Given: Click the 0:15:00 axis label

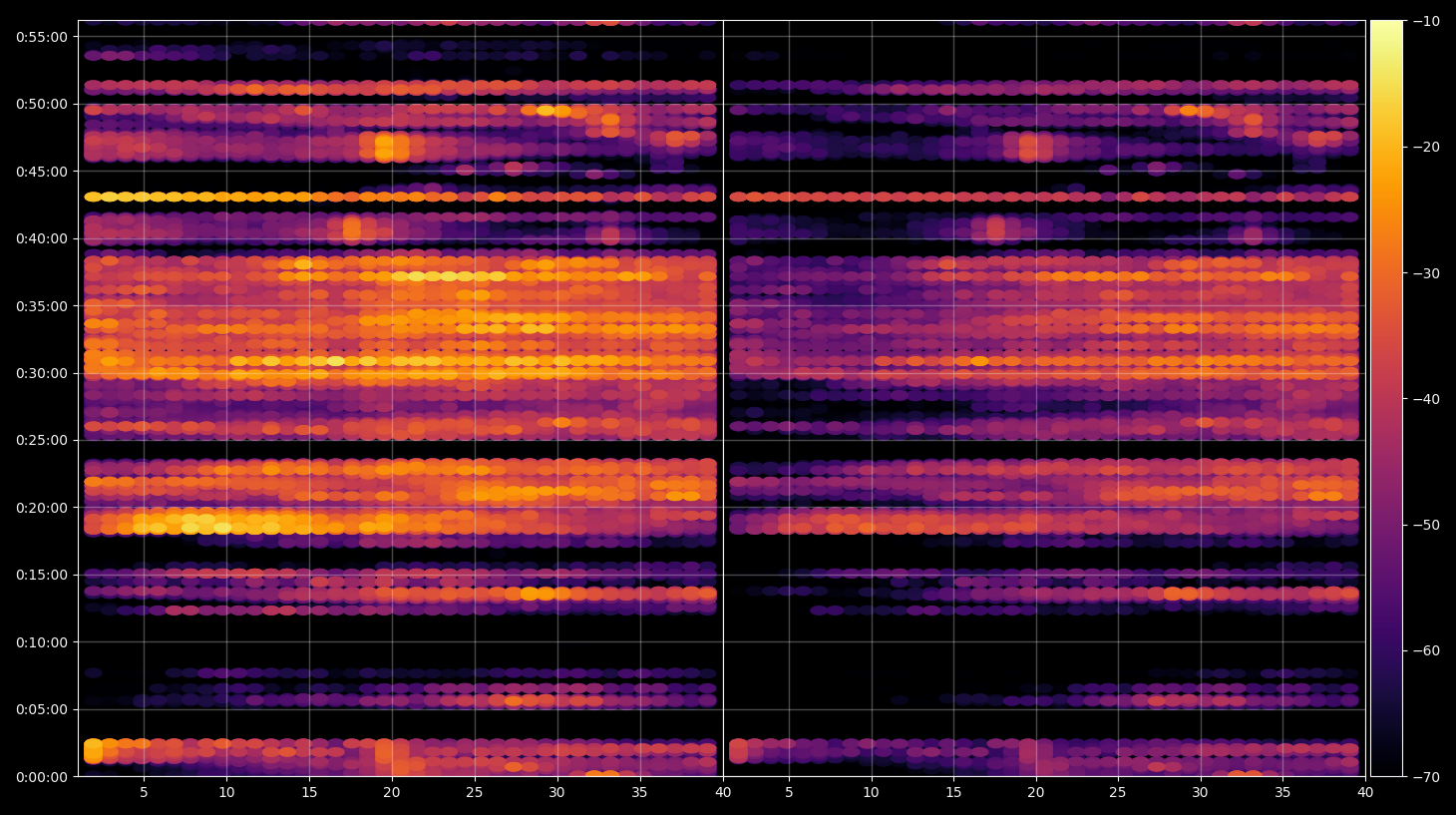Looking at the screenshot, I should click(x=42, y=575).
